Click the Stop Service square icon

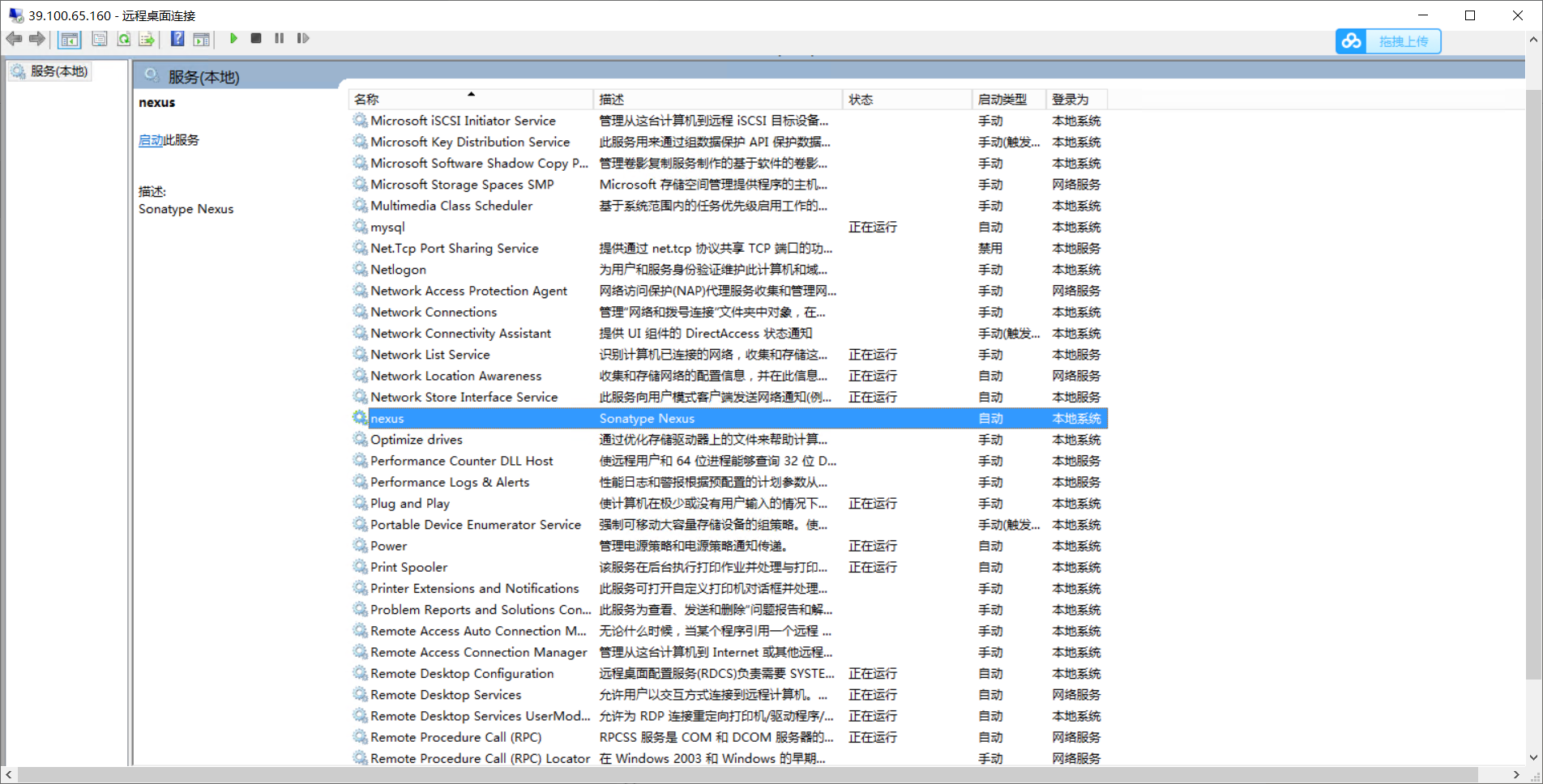coord(256,38)
